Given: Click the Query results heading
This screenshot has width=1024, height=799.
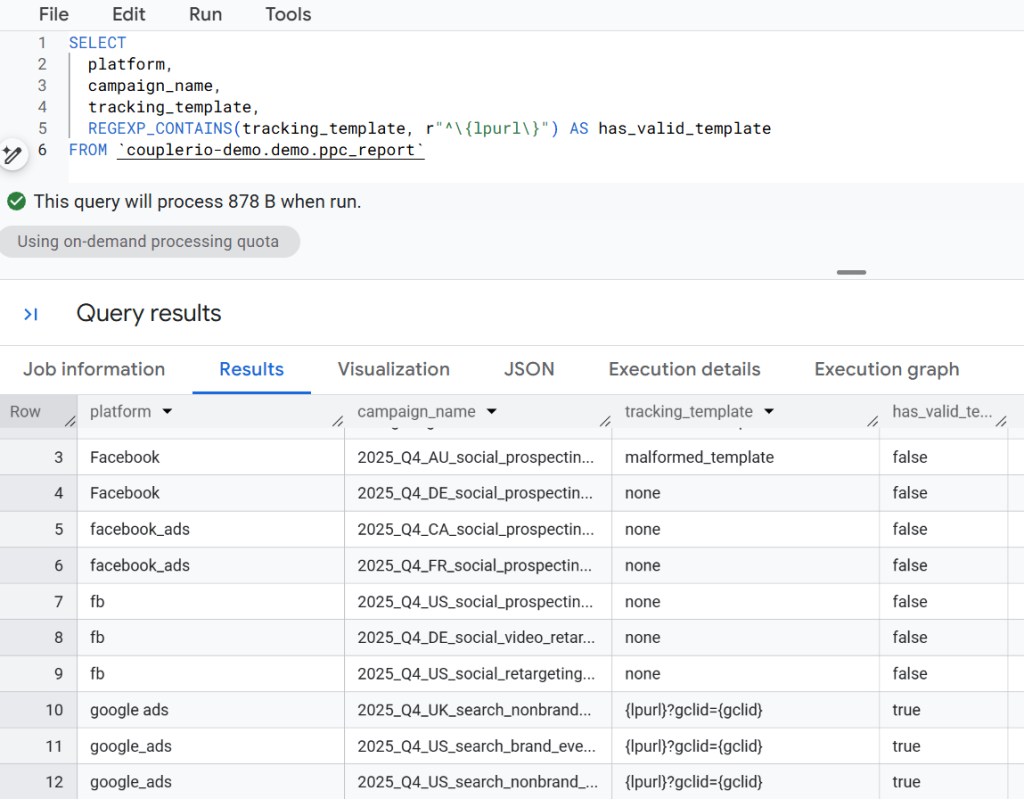Looking at the screenshot, I should pyautogui.click(x=149, y=314).
